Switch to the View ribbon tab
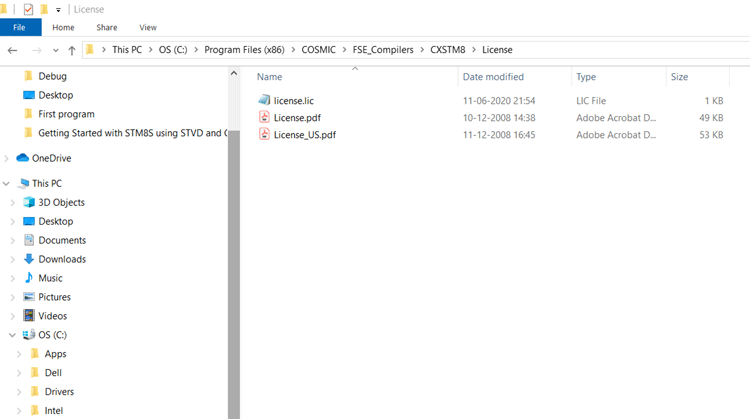 coord(148,27)
